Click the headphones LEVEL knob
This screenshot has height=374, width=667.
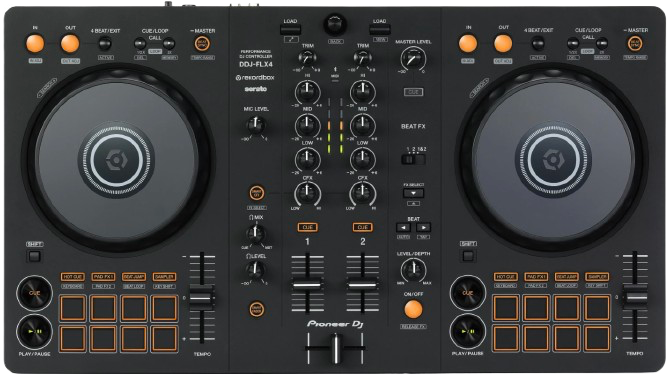click(x=255, y=269)
